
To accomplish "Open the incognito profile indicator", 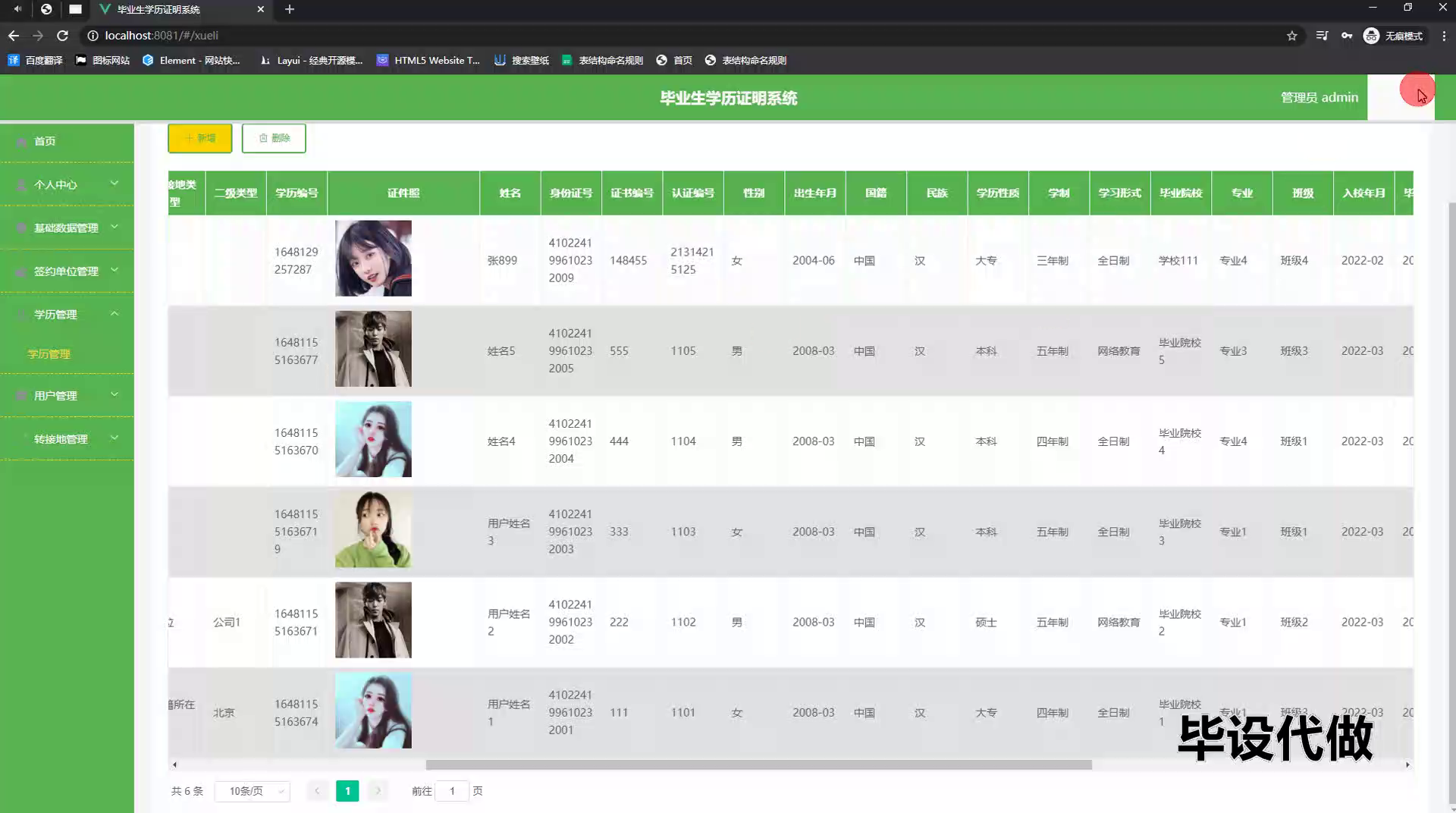I will click(x=1393, y=36).
